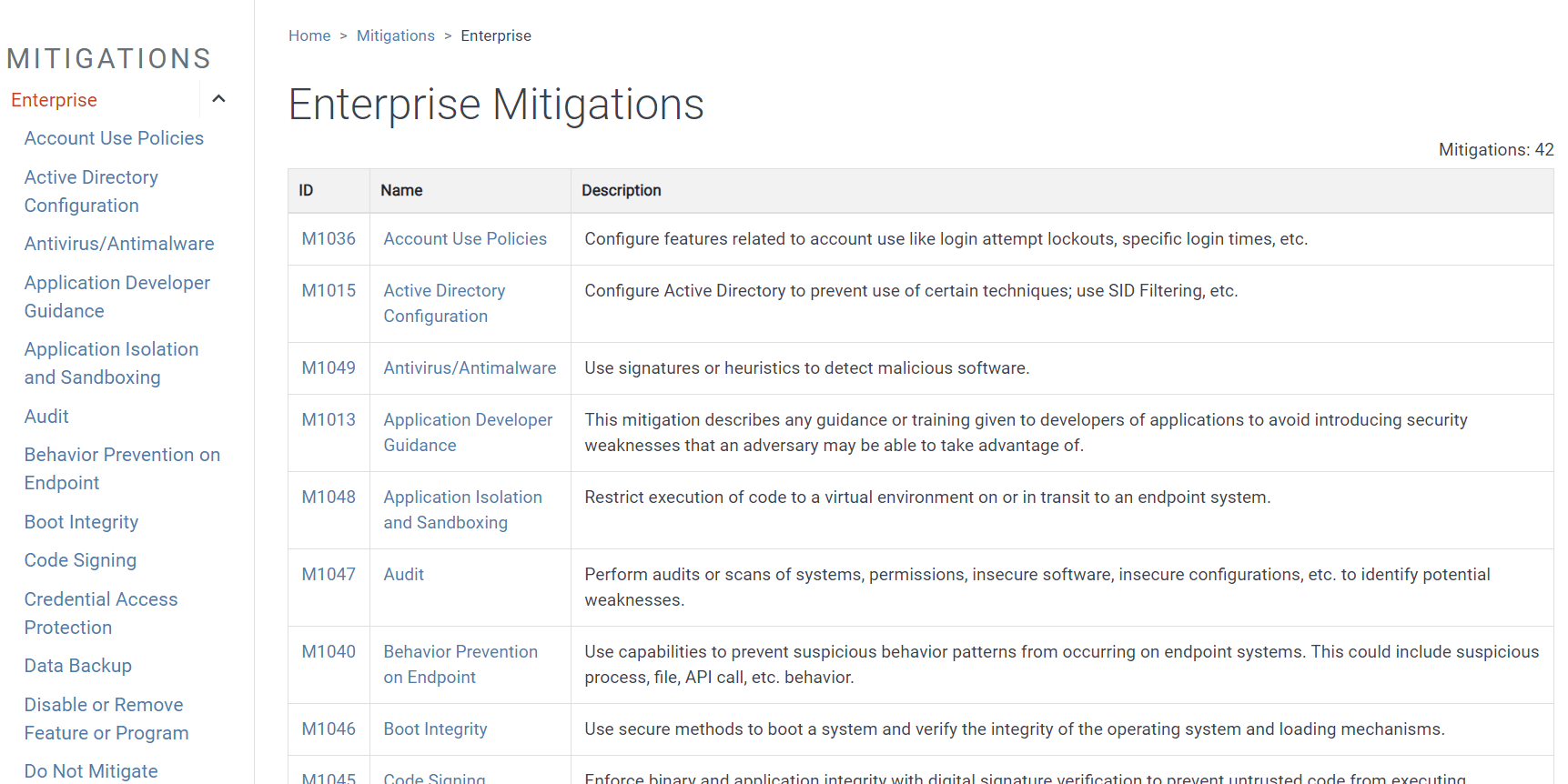This screenshot has width=1568, height=784.
Task: Select Do Not Mitigate in sidebar
Action: click(x=91, y=771)
